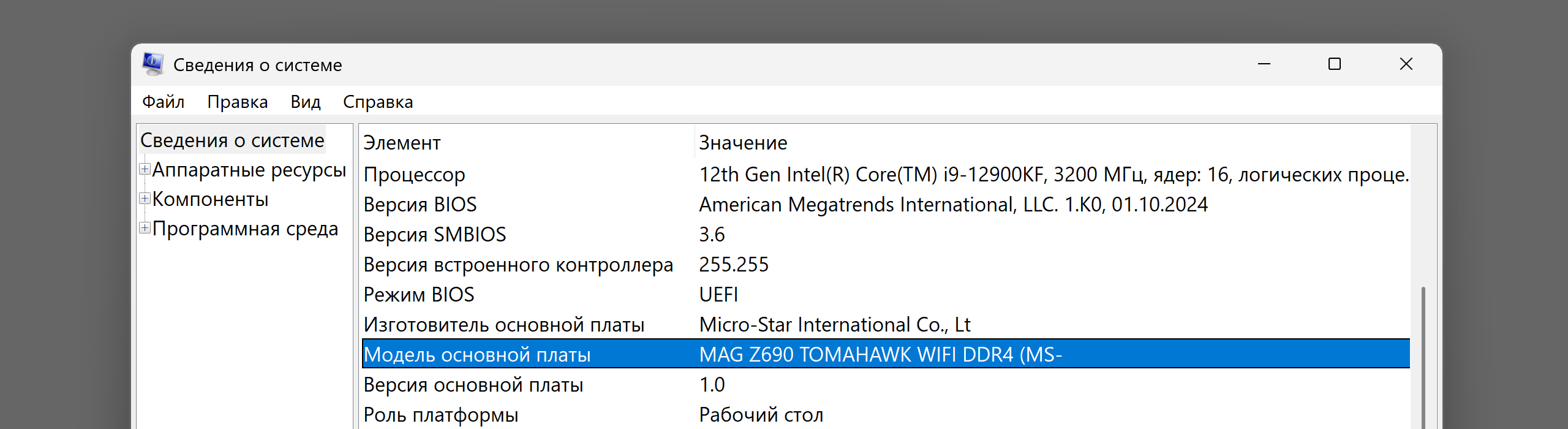
Task: Click the American Megatrends BIOS value
Action: coord(954,205)
